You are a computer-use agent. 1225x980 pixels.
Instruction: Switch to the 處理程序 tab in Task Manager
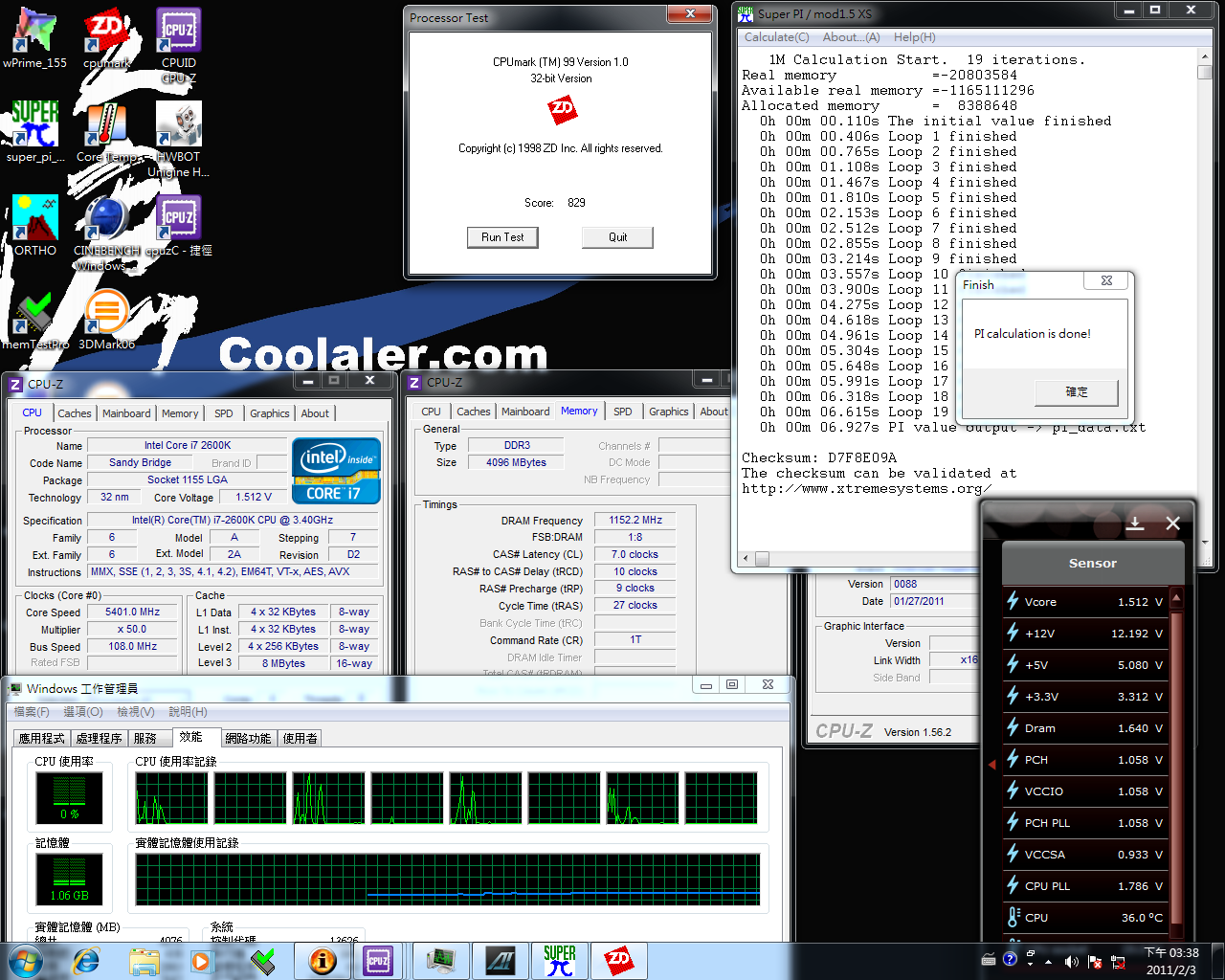(100, 739)
